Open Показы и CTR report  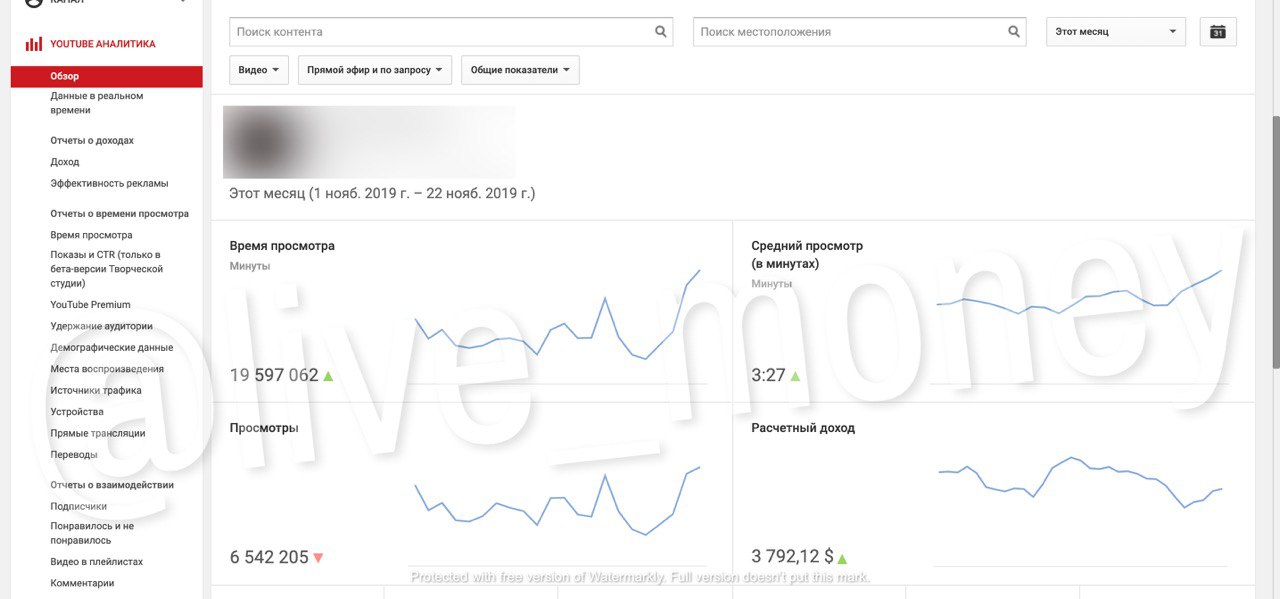(x=107, y=269)
